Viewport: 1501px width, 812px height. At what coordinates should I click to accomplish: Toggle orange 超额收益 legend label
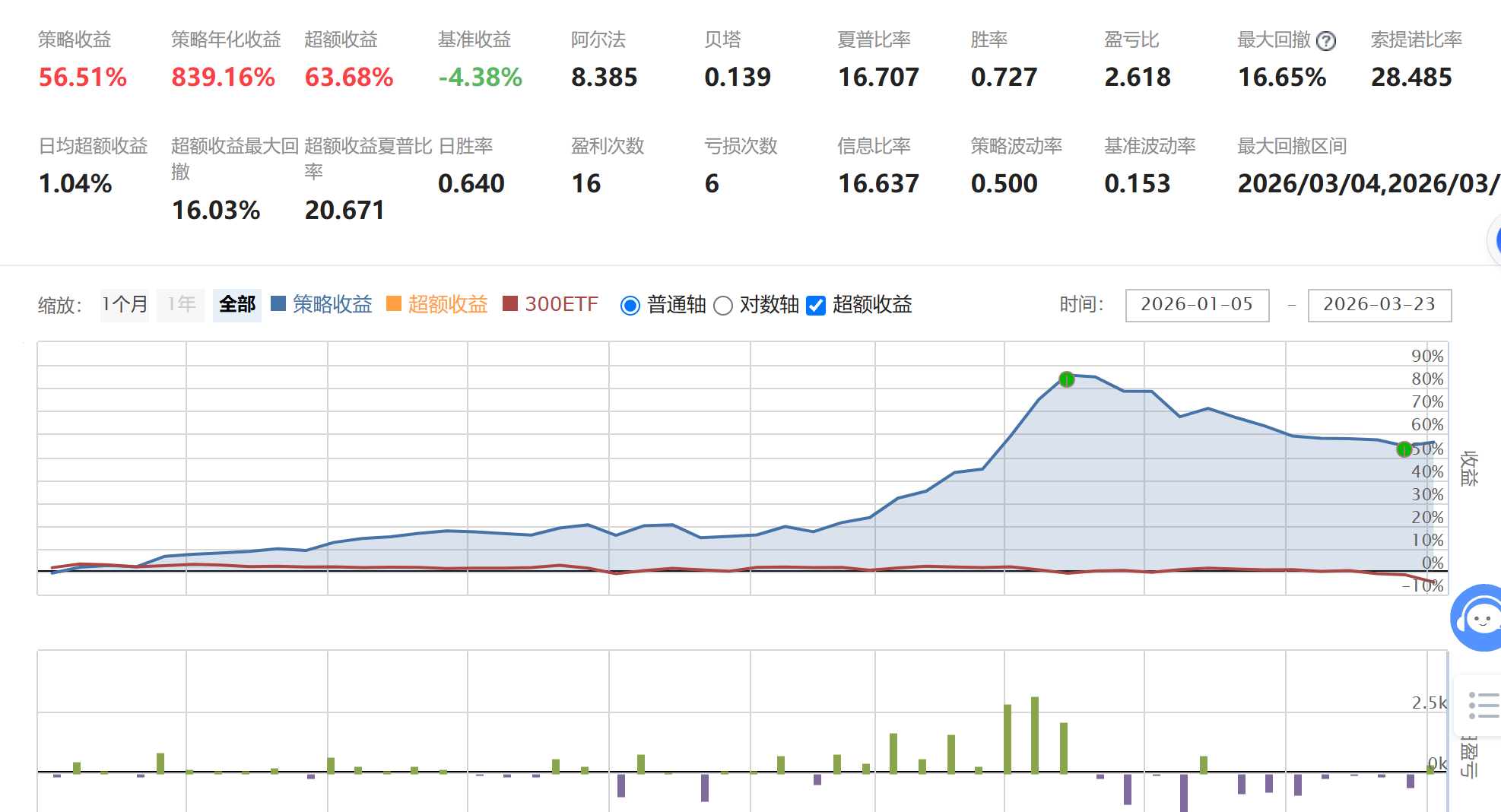448,305
